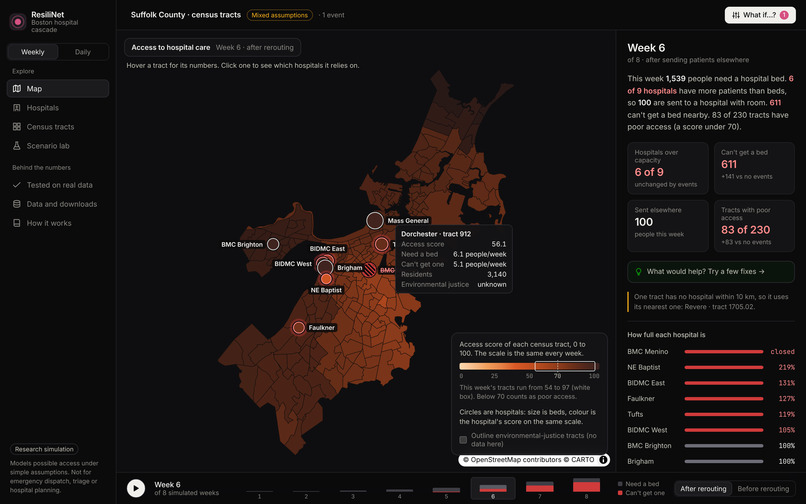The image size is (806, 504).
Task: Click the Can't get a bed card
Action: coord(754,168)
